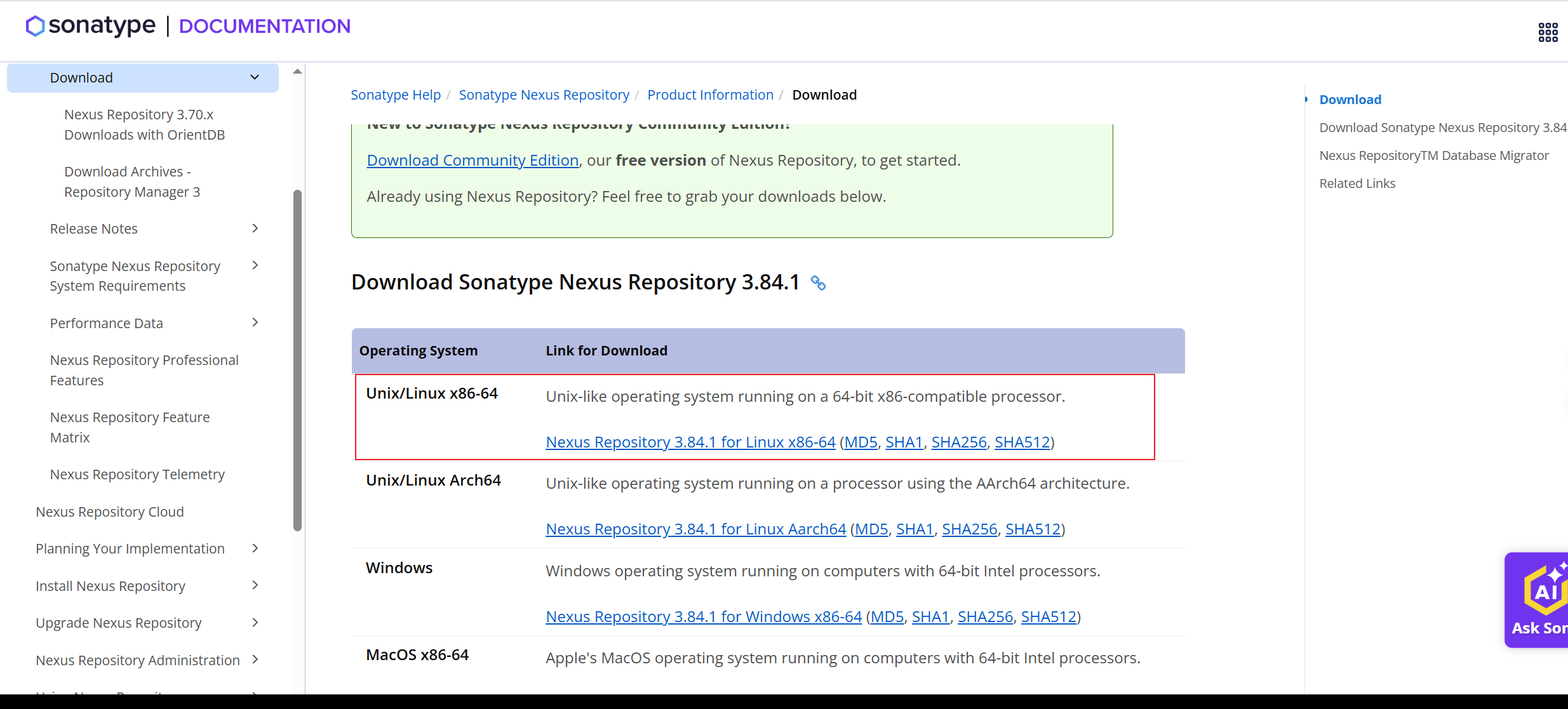This screenshot has height=709, width=1568.
Task: Go to Product Information breadcrumb
Action: [711, 95]
